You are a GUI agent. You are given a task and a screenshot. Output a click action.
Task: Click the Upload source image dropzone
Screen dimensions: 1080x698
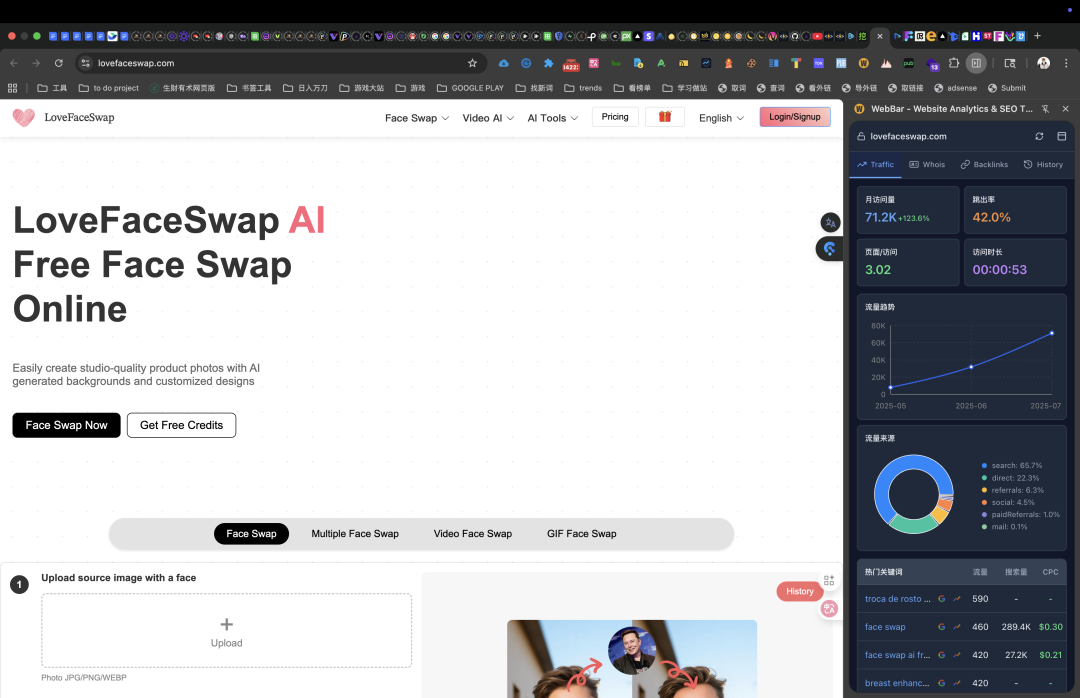click(227, 630)
